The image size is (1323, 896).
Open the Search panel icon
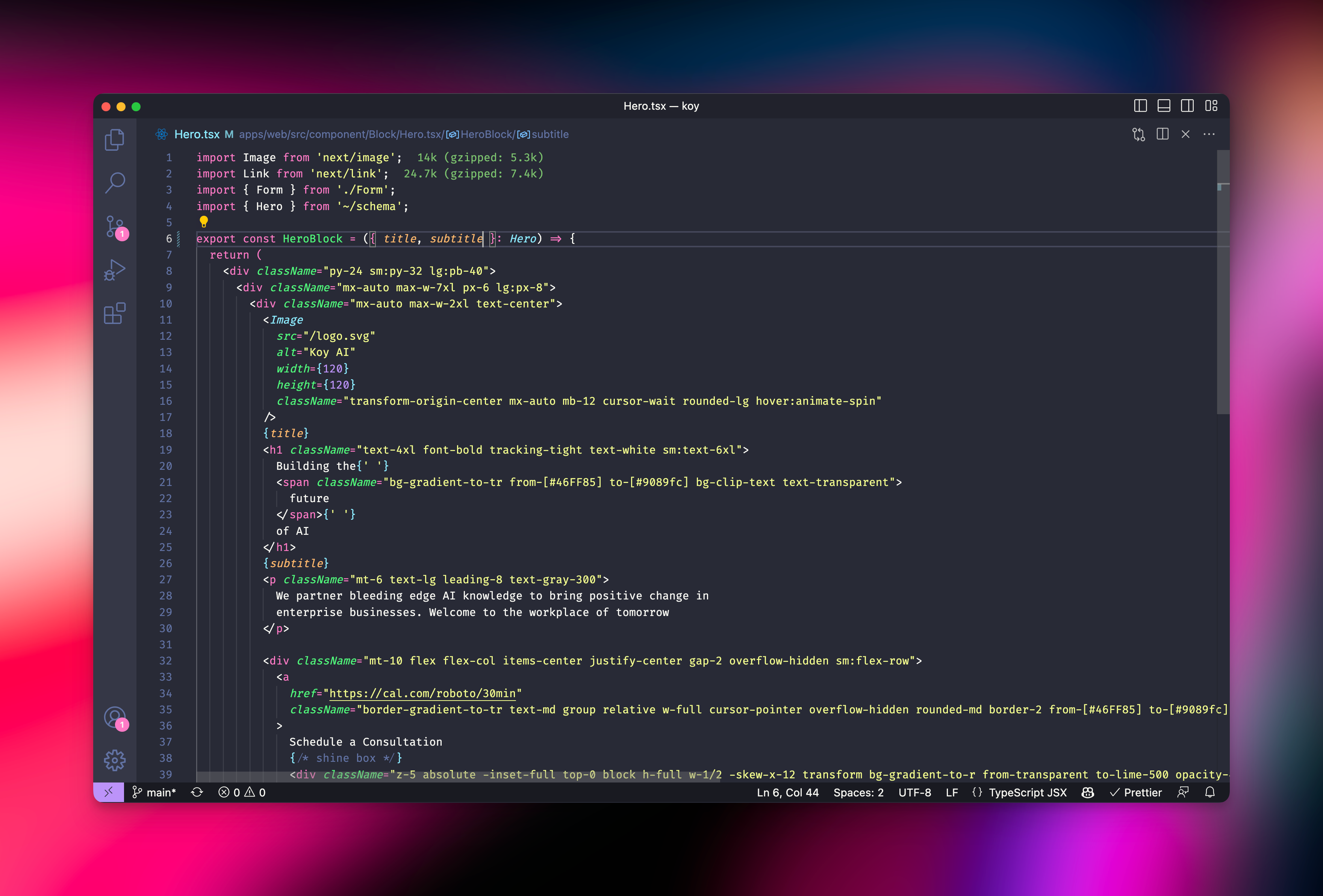coord(114,183)
